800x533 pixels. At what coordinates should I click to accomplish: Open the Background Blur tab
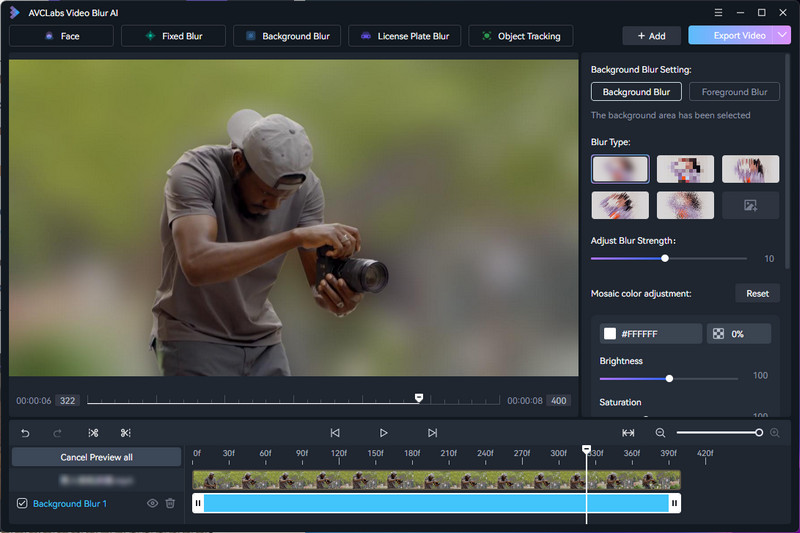tap(287, 36)
